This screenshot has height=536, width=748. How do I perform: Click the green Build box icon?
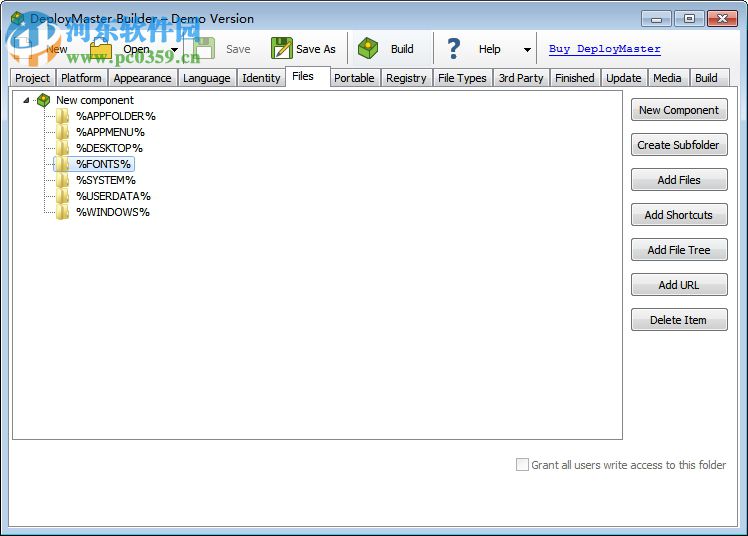[x=368, y=49]
